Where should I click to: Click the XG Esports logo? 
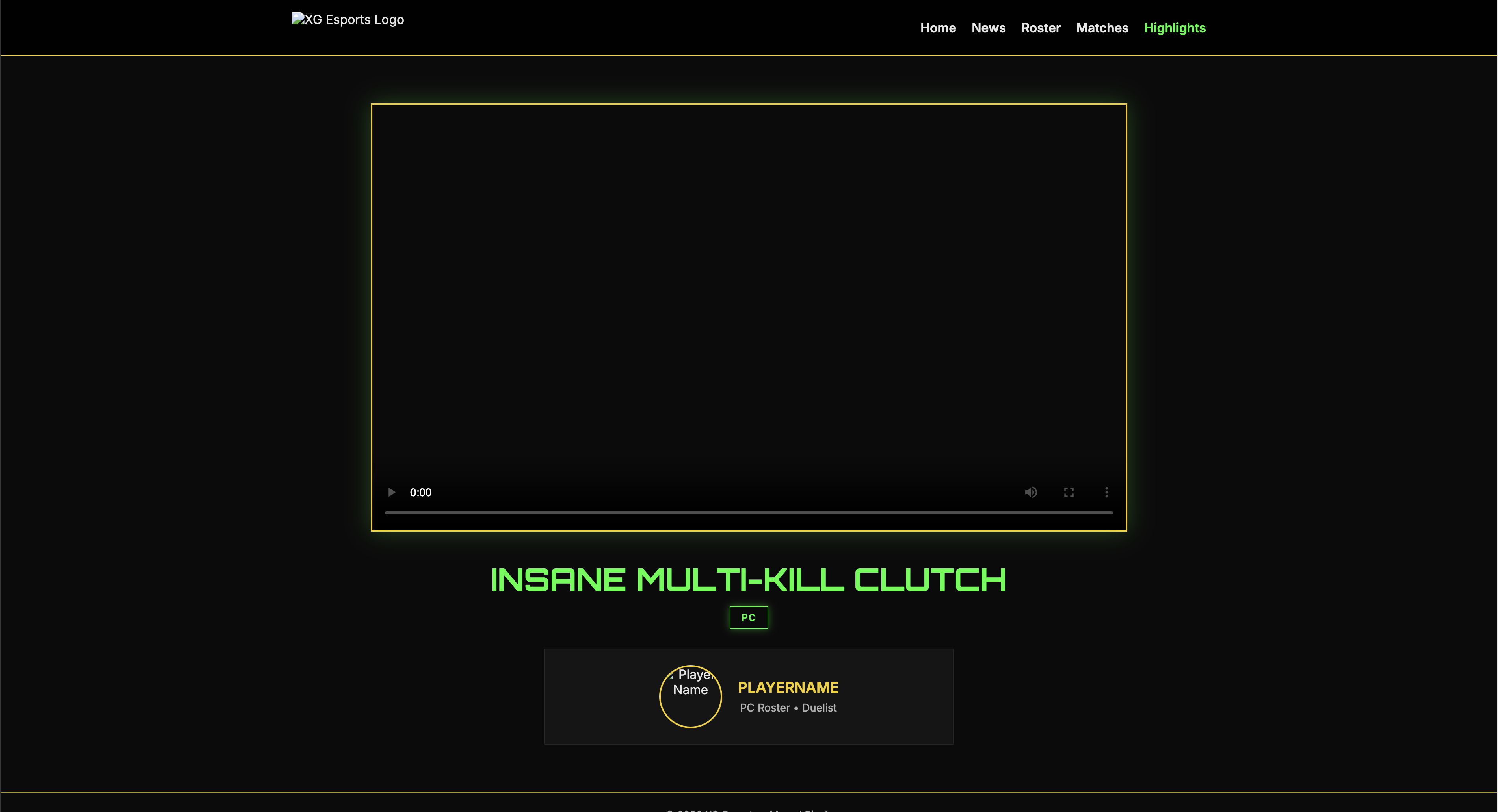tap(347, 19)
